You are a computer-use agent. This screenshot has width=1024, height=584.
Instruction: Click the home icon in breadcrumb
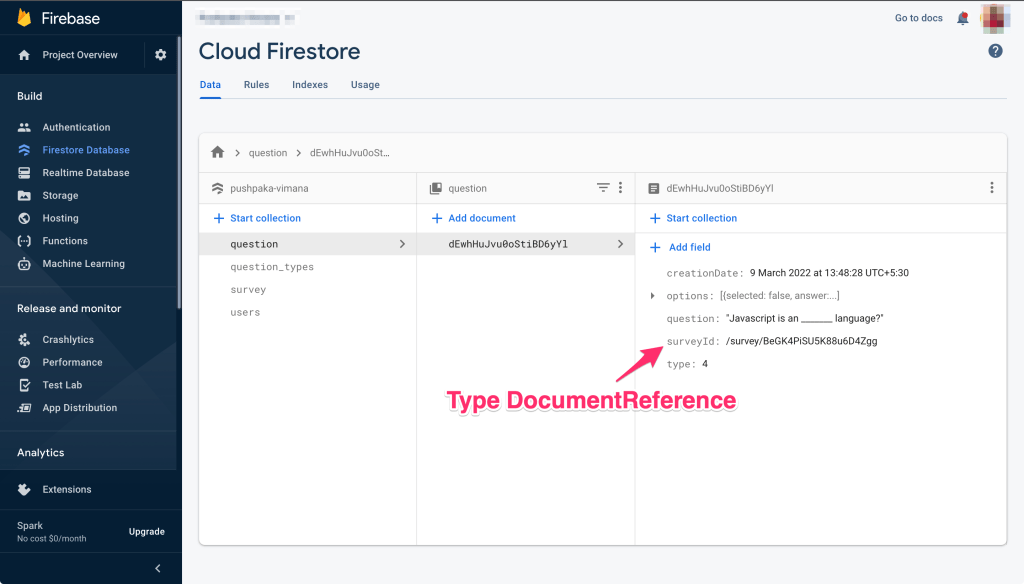click(217, 153)
